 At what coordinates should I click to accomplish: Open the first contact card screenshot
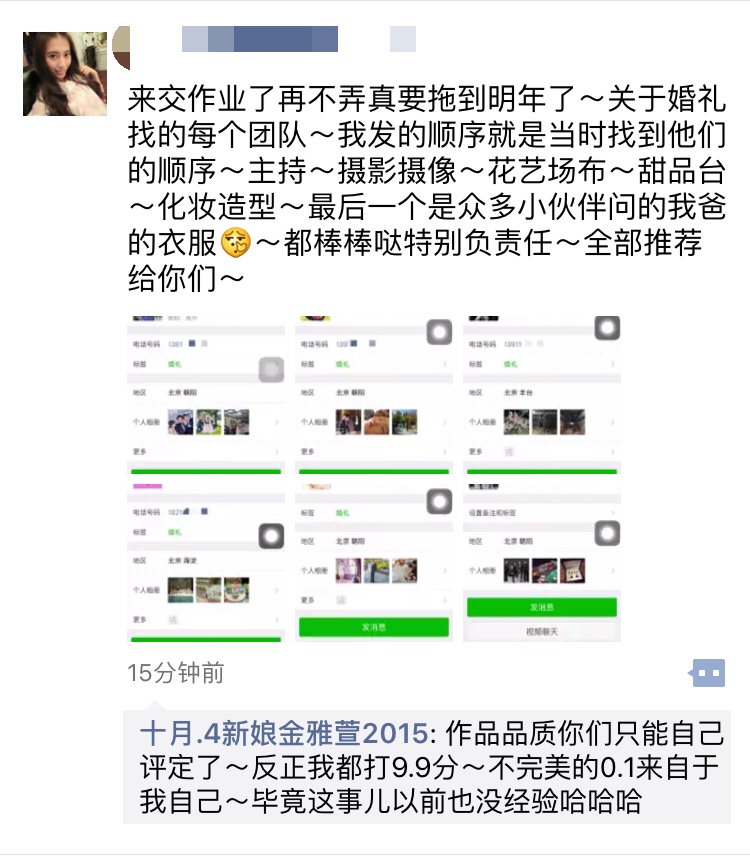coord(206,395)
